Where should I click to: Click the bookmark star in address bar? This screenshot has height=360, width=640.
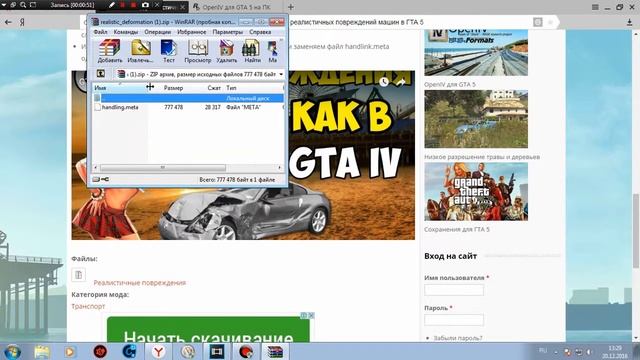coord(551,22)
